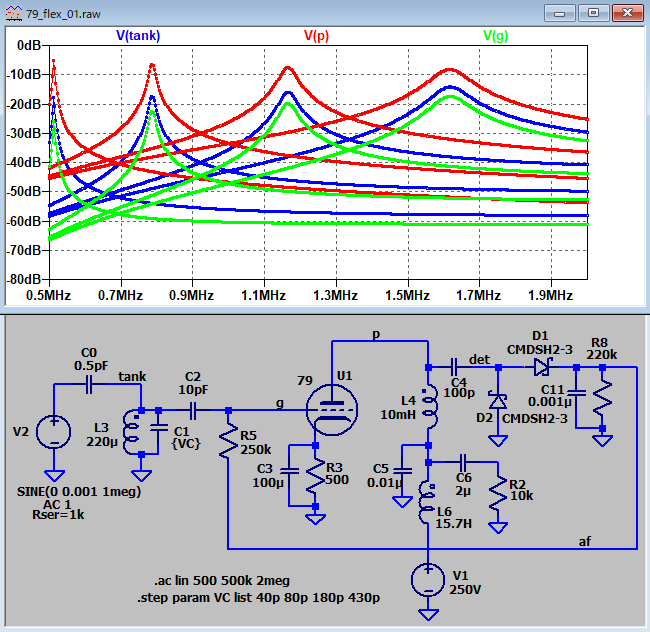This screenshot has width=650, height=632.
Task: Click the 'det' net label
Action: (479, 359)
